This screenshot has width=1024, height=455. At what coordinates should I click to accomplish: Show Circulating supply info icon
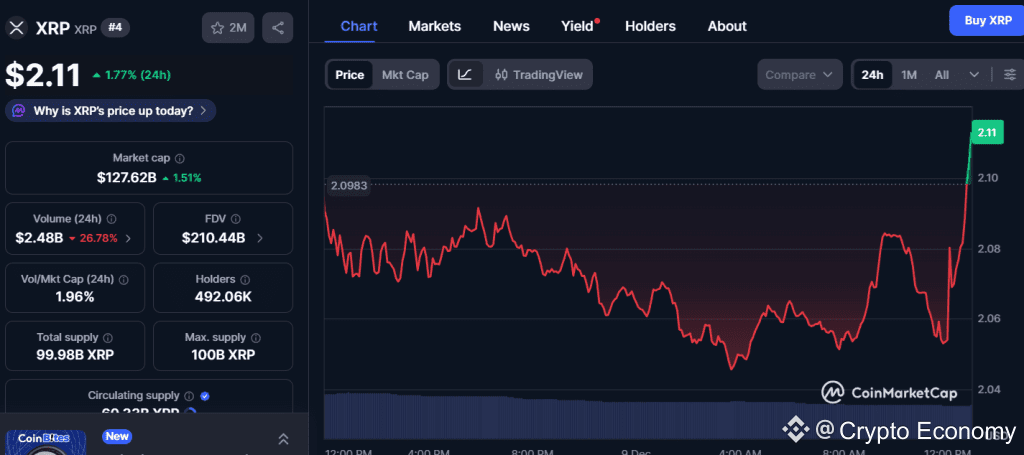click(189, 396)
